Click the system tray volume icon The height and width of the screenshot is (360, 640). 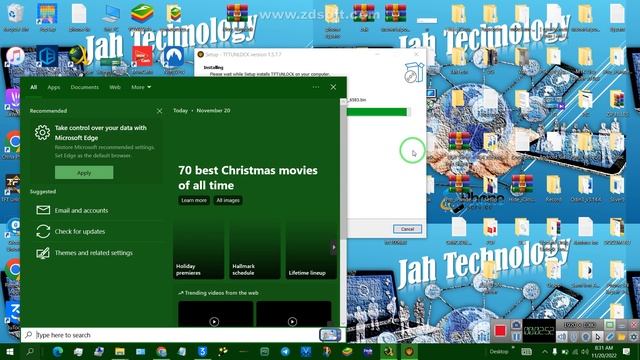coord(585,351)
